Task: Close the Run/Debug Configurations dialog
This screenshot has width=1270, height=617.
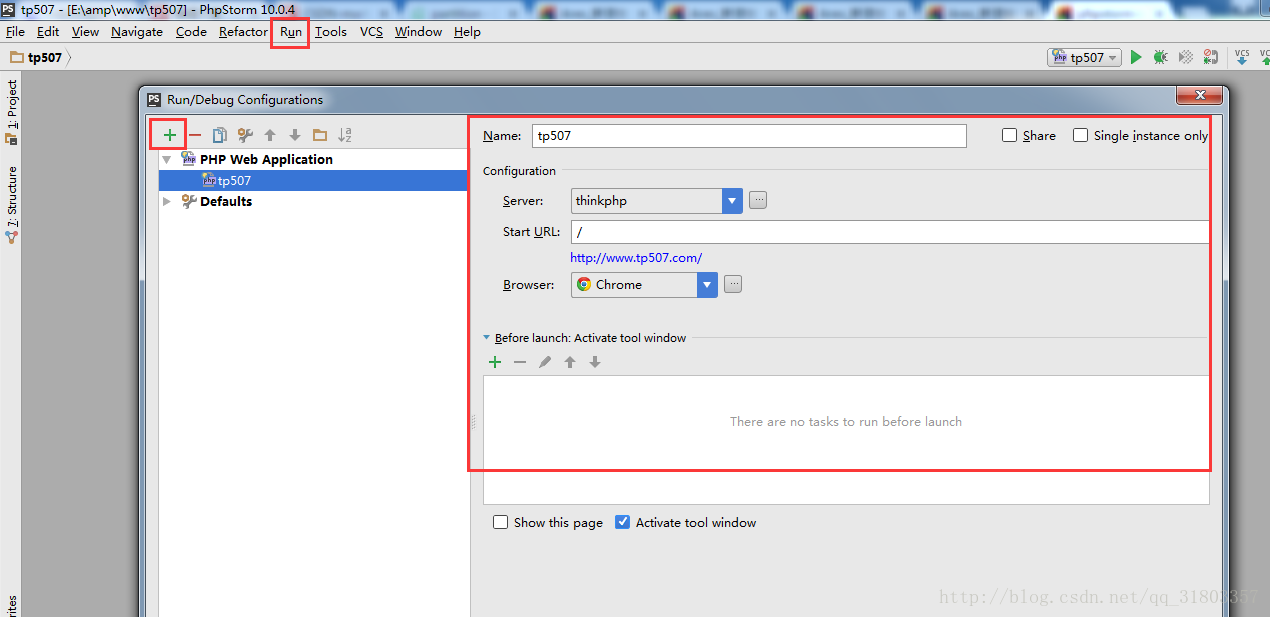Action: pyautogui.click(x=1199, y=96)
